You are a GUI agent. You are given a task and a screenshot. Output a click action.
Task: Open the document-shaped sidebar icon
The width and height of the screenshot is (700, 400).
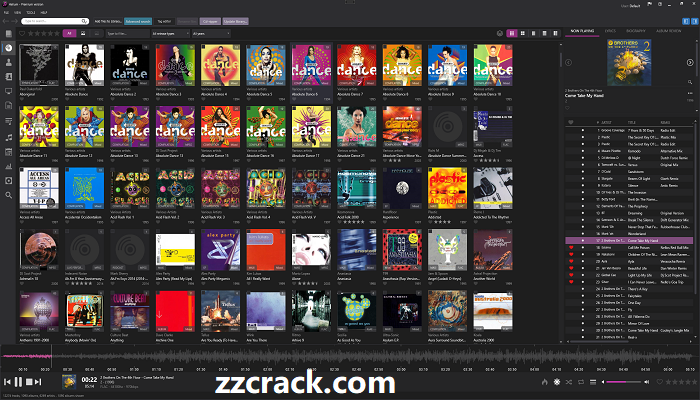(x=8, y=106)
